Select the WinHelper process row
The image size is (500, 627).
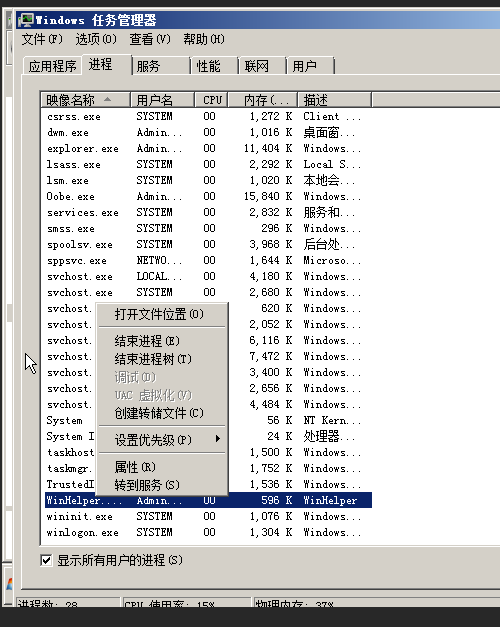(x=208, y=500)
